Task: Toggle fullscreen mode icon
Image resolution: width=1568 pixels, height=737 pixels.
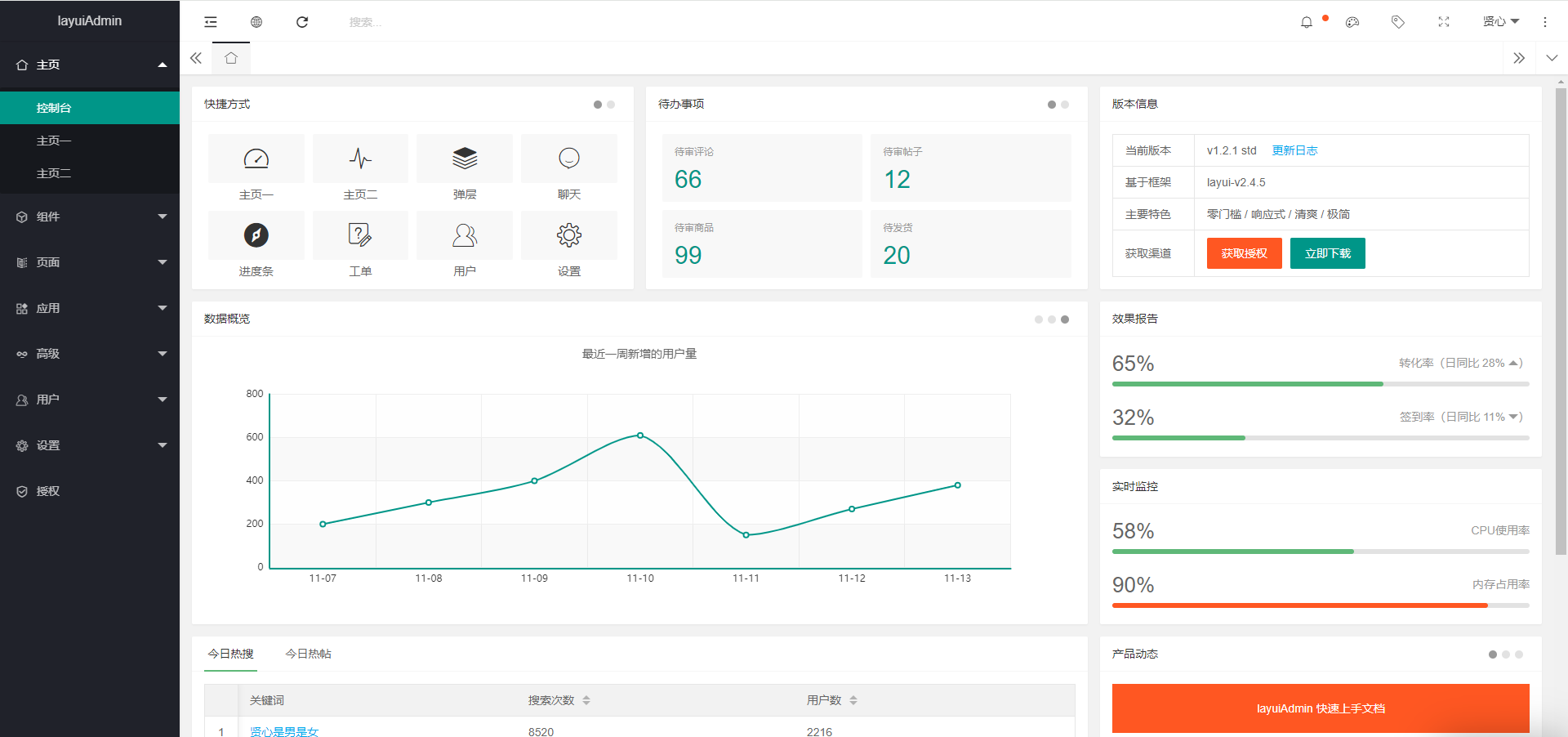Action: point(1444,22)
